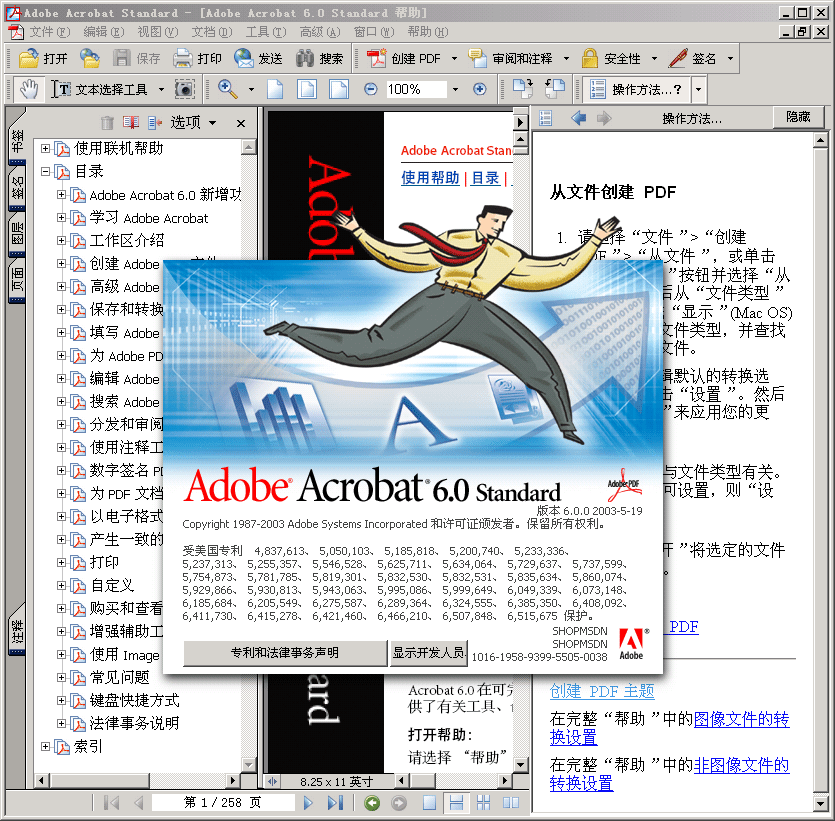Open the 创建 PDF 主题 link

(602, 691)
